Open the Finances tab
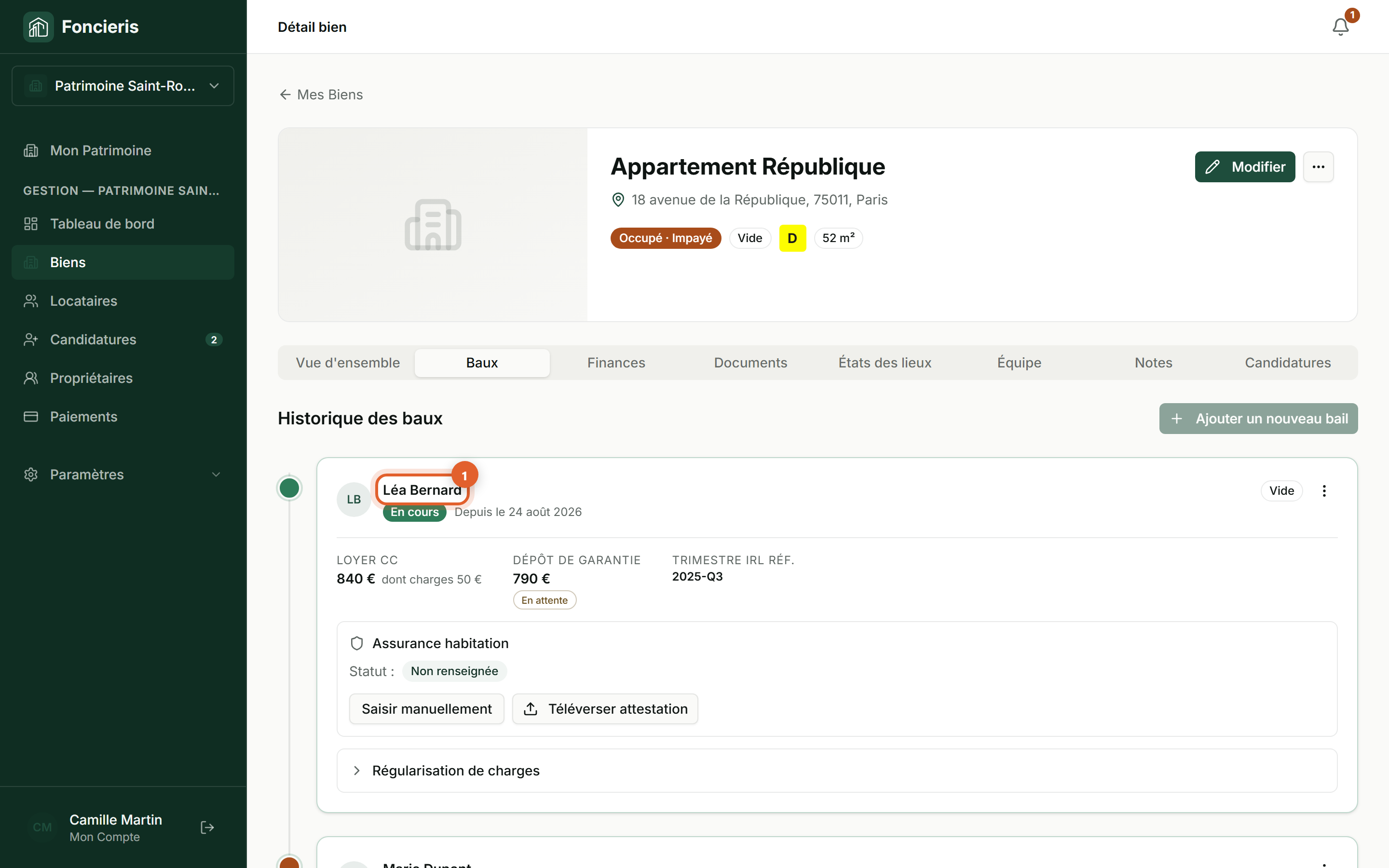The height and width of the screenshot is (868, 1389). pyautogui.click(x=616, y=362)
